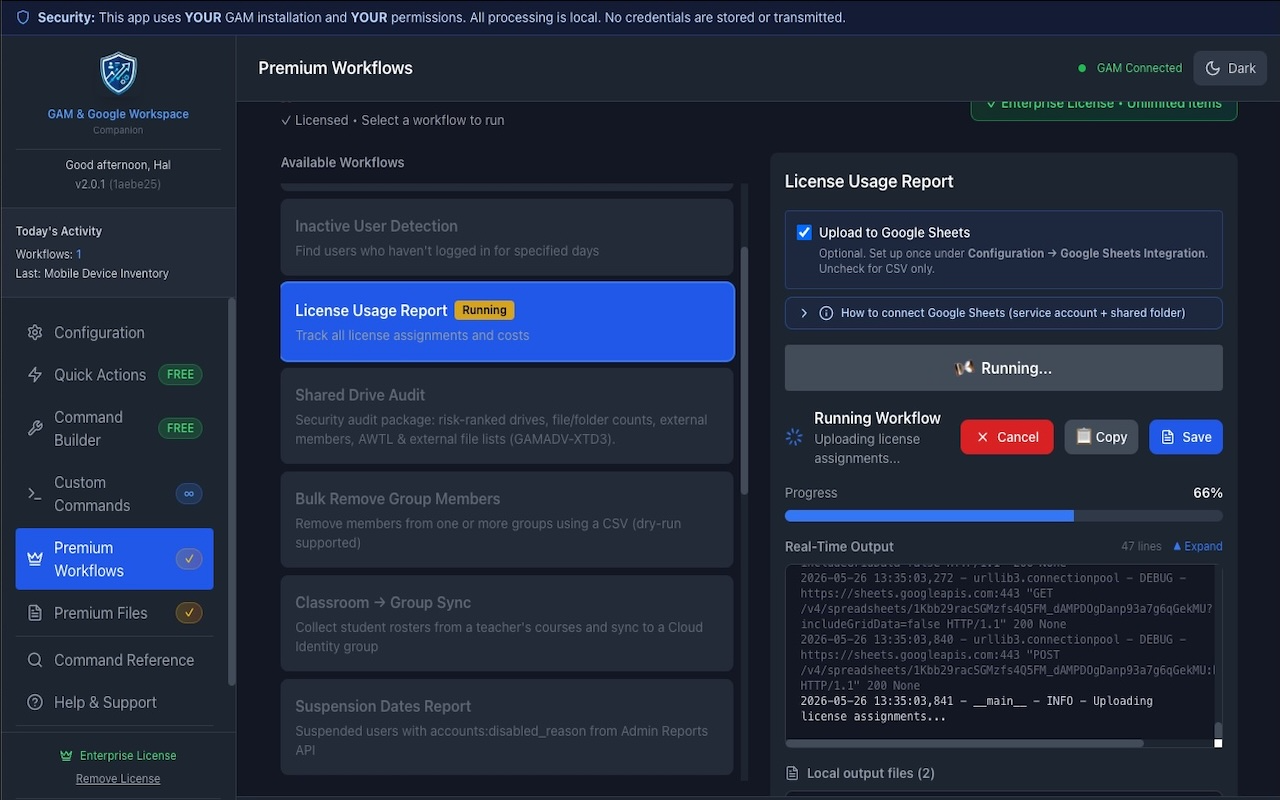Click the resize handle of output console
This screenshot has height=800, width=1280.
[x=1218, y=743]
